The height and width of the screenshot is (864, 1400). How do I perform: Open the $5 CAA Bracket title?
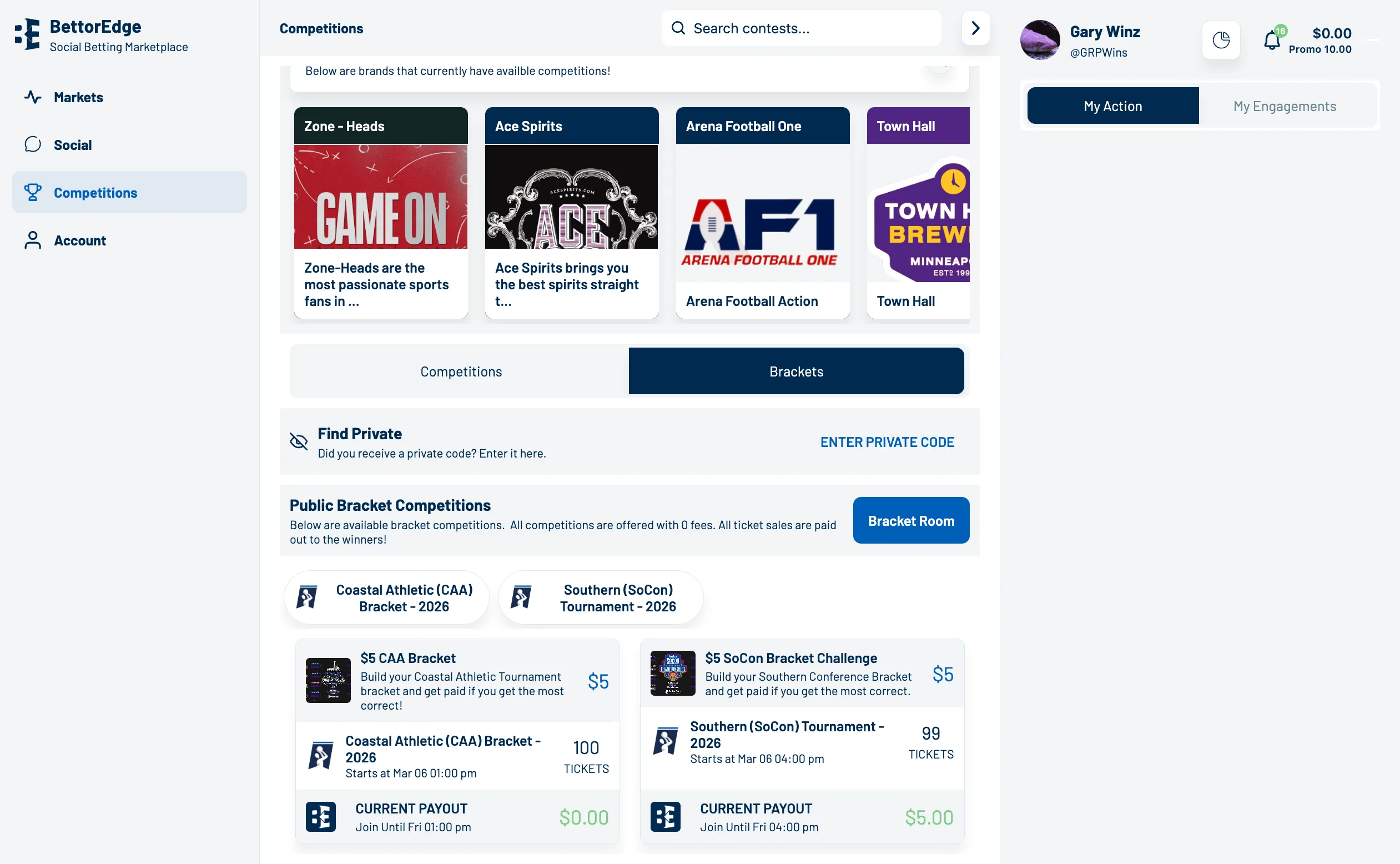point(408,659)
